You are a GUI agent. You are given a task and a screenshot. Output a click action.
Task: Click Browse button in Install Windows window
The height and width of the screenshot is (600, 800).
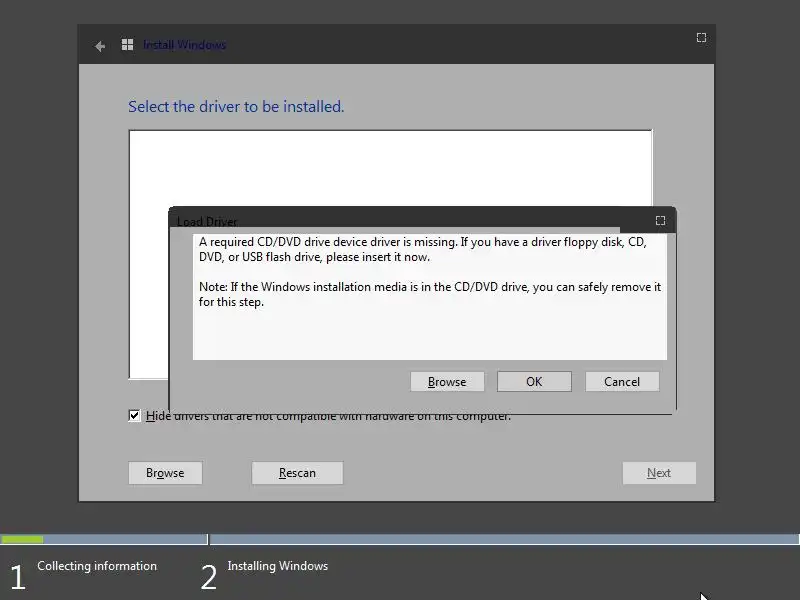[x=165, y=473]
